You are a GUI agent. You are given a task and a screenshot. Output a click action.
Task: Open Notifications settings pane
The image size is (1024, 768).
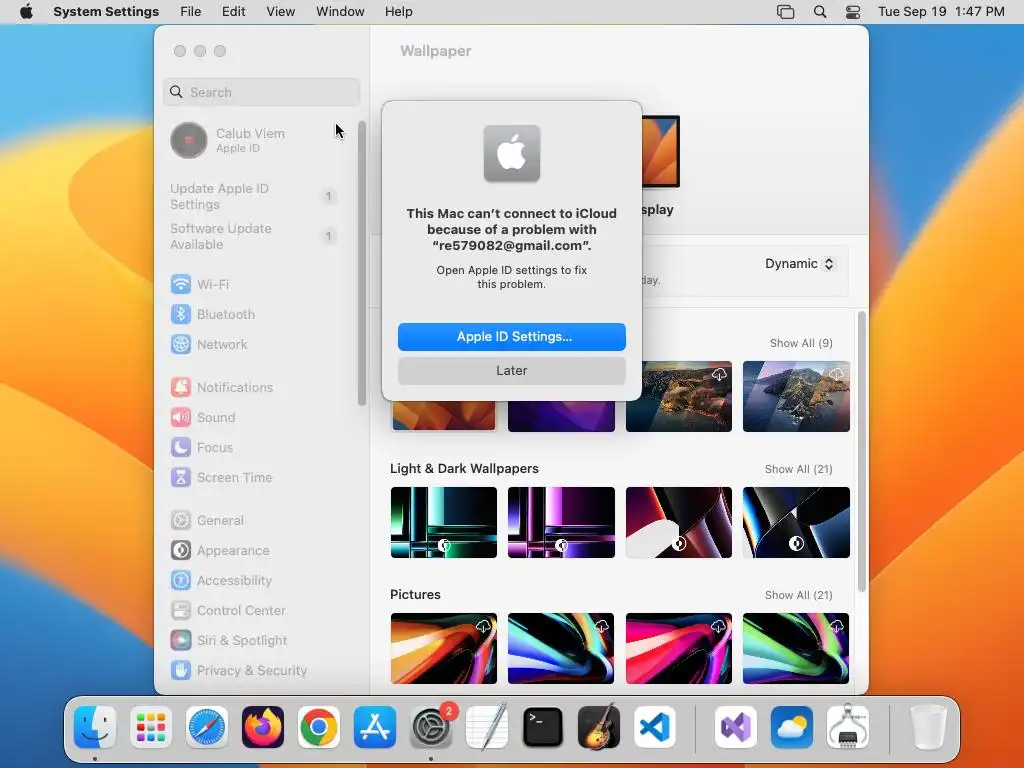222,387
